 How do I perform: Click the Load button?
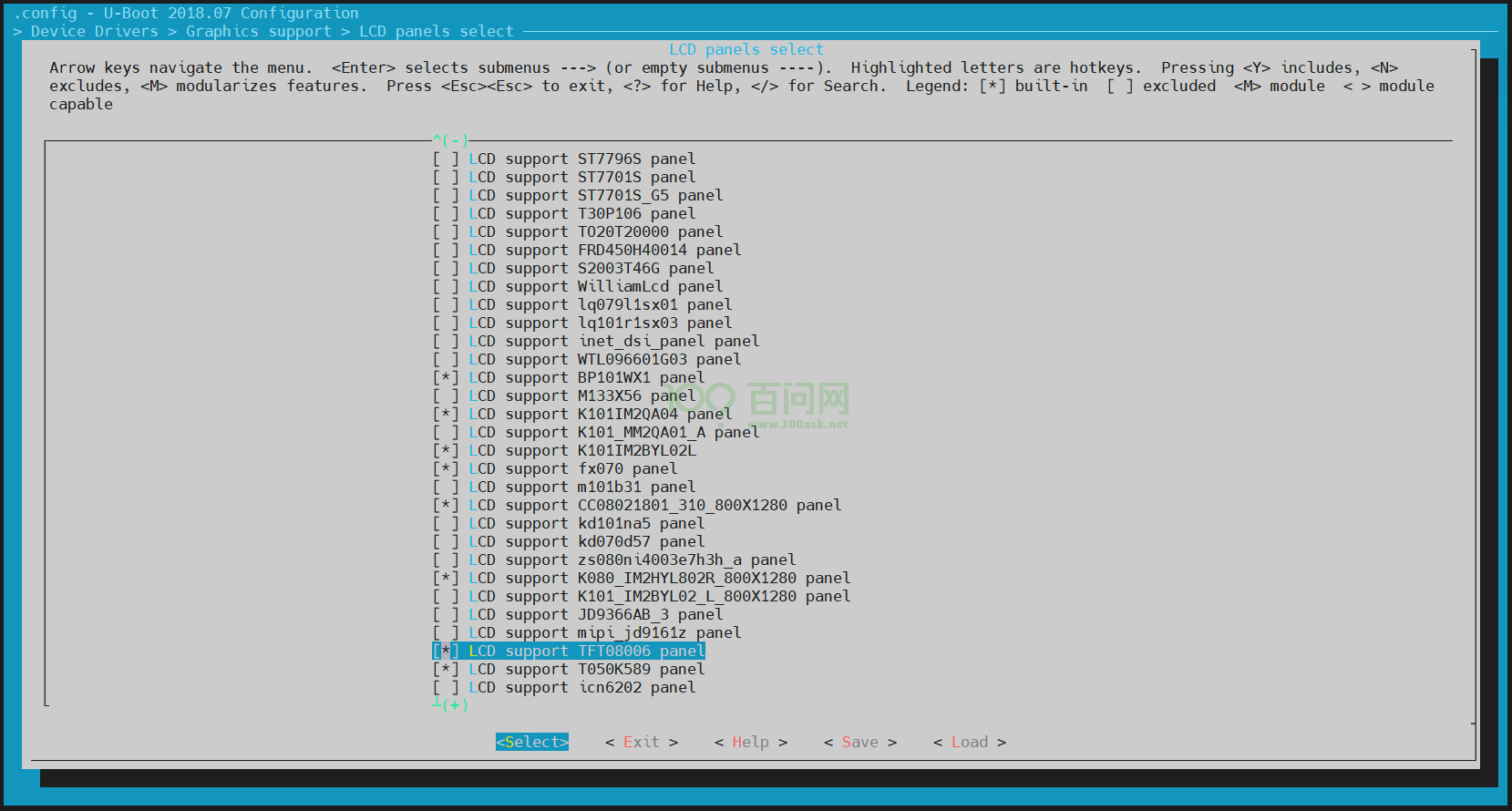969,743
